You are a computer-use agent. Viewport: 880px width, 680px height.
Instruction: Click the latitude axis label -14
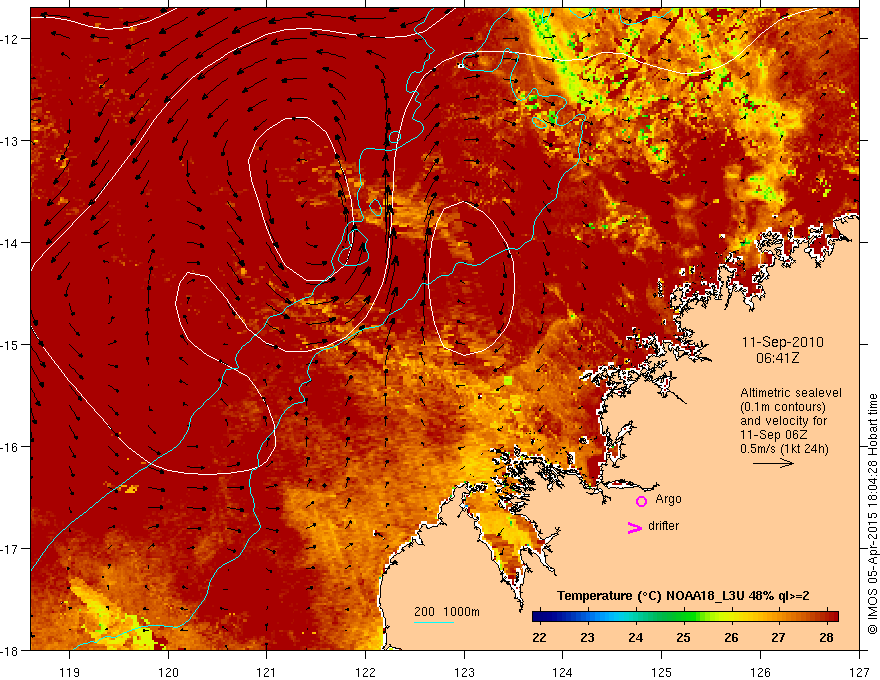pos(10,243)
